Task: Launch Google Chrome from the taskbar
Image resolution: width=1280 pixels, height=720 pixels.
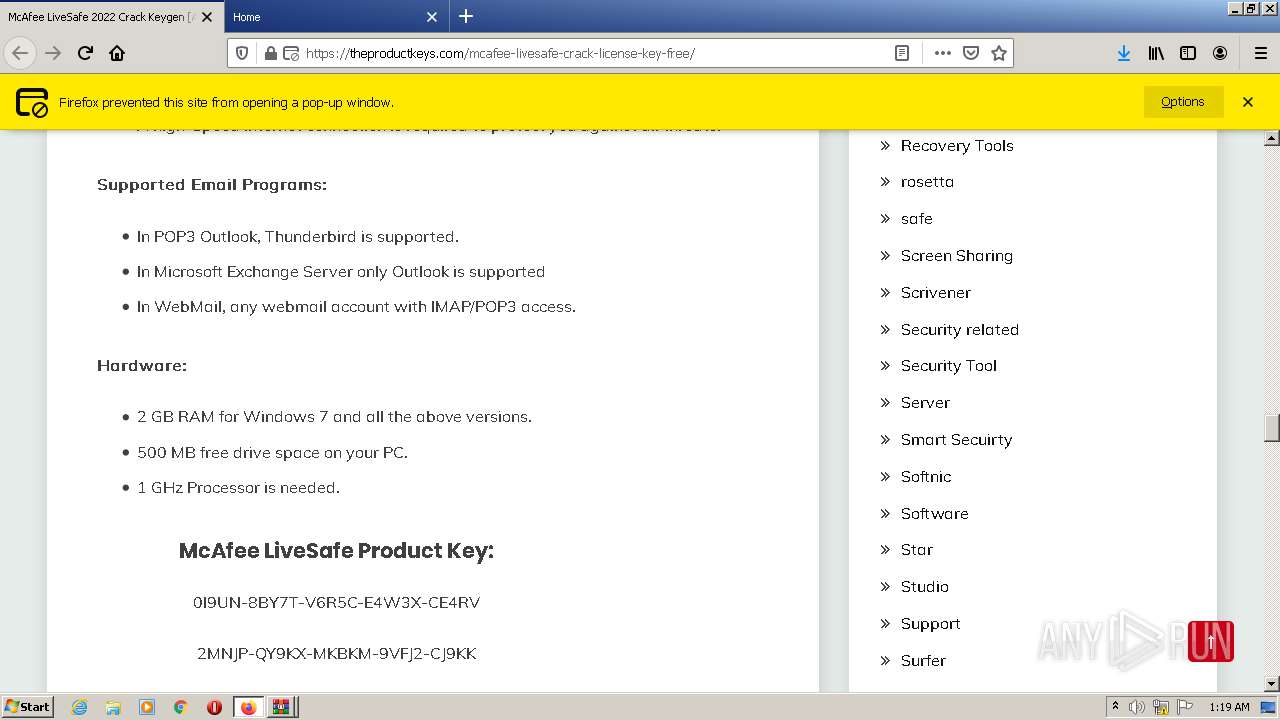Action: click(181, 707)
